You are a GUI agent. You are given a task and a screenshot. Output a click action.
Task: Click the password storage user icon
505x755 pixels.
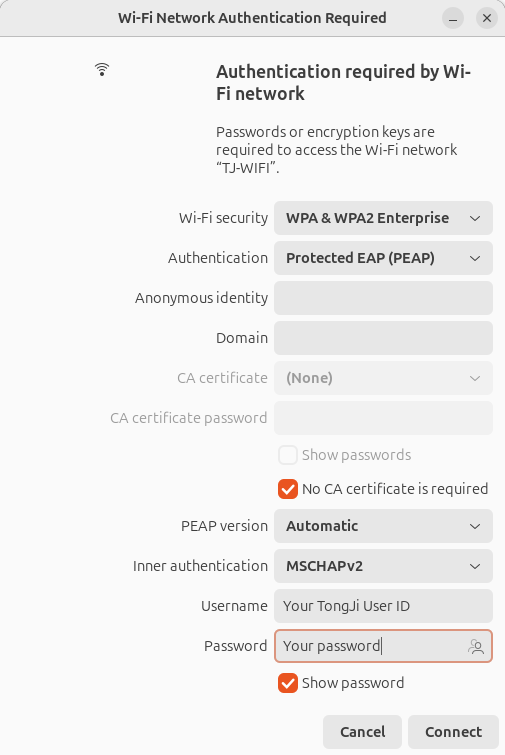tap(476, 646)
